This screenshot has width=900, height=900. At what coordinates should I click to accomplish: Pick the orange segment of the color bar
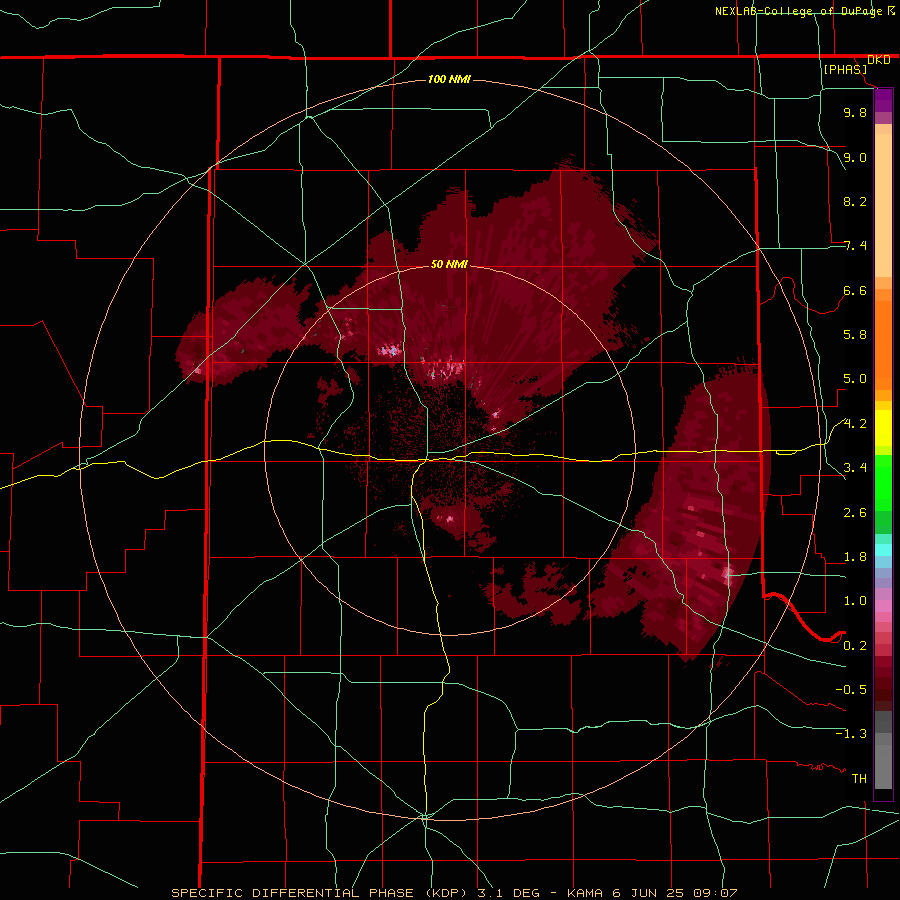click(x=883, y=346)
